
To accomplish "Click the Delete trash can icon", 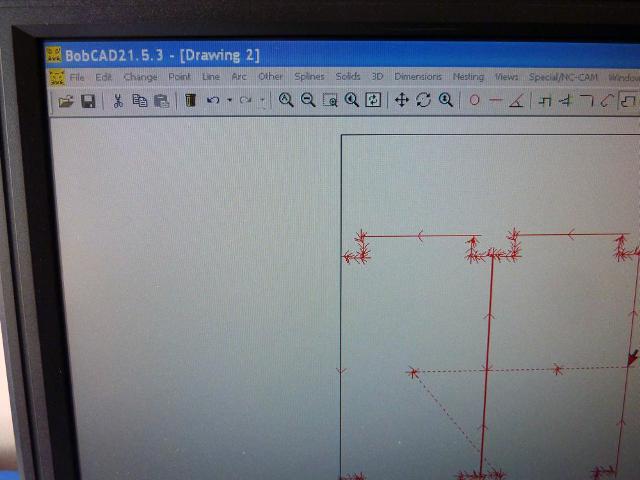I will click(190, 100).
